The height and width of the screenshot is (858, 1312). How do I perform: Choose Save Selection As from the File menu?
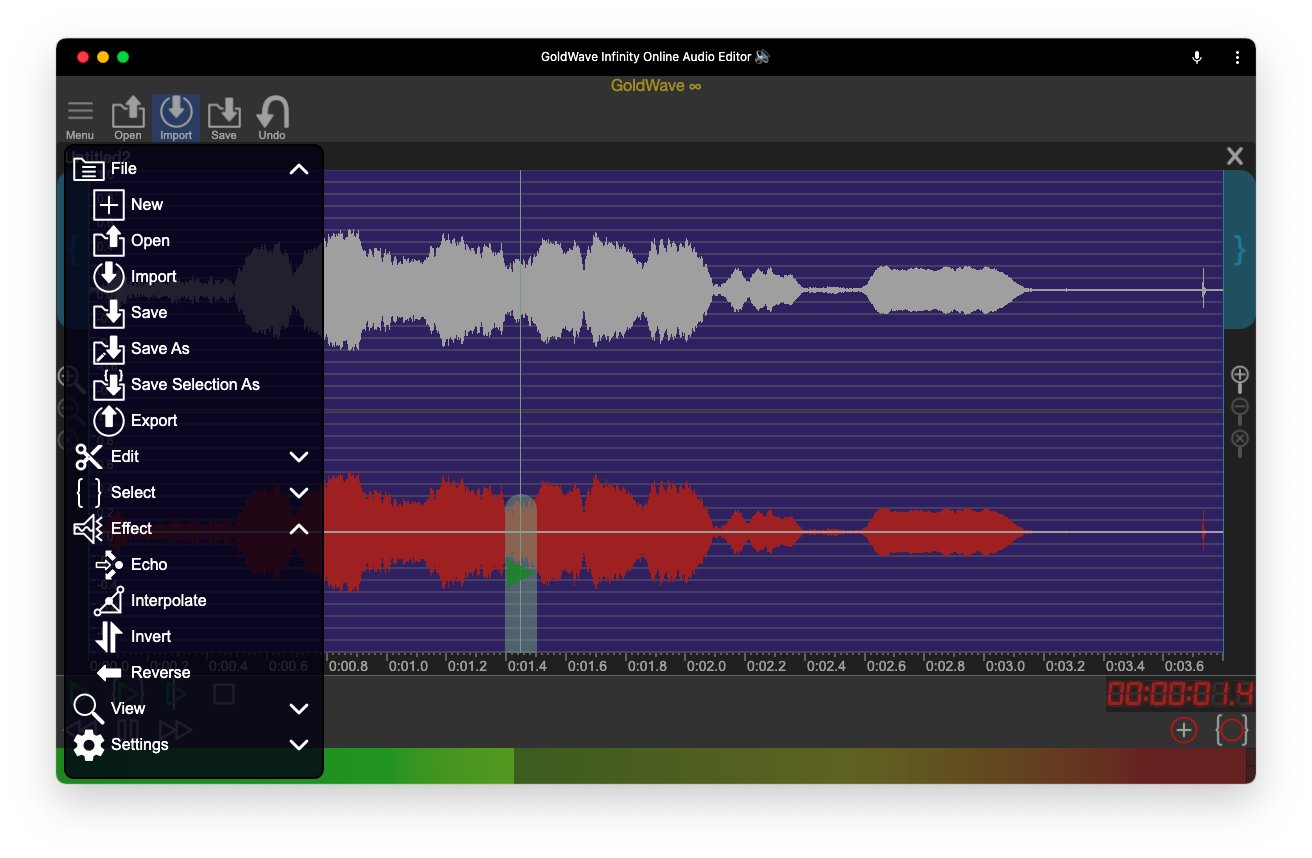point(195,384)
